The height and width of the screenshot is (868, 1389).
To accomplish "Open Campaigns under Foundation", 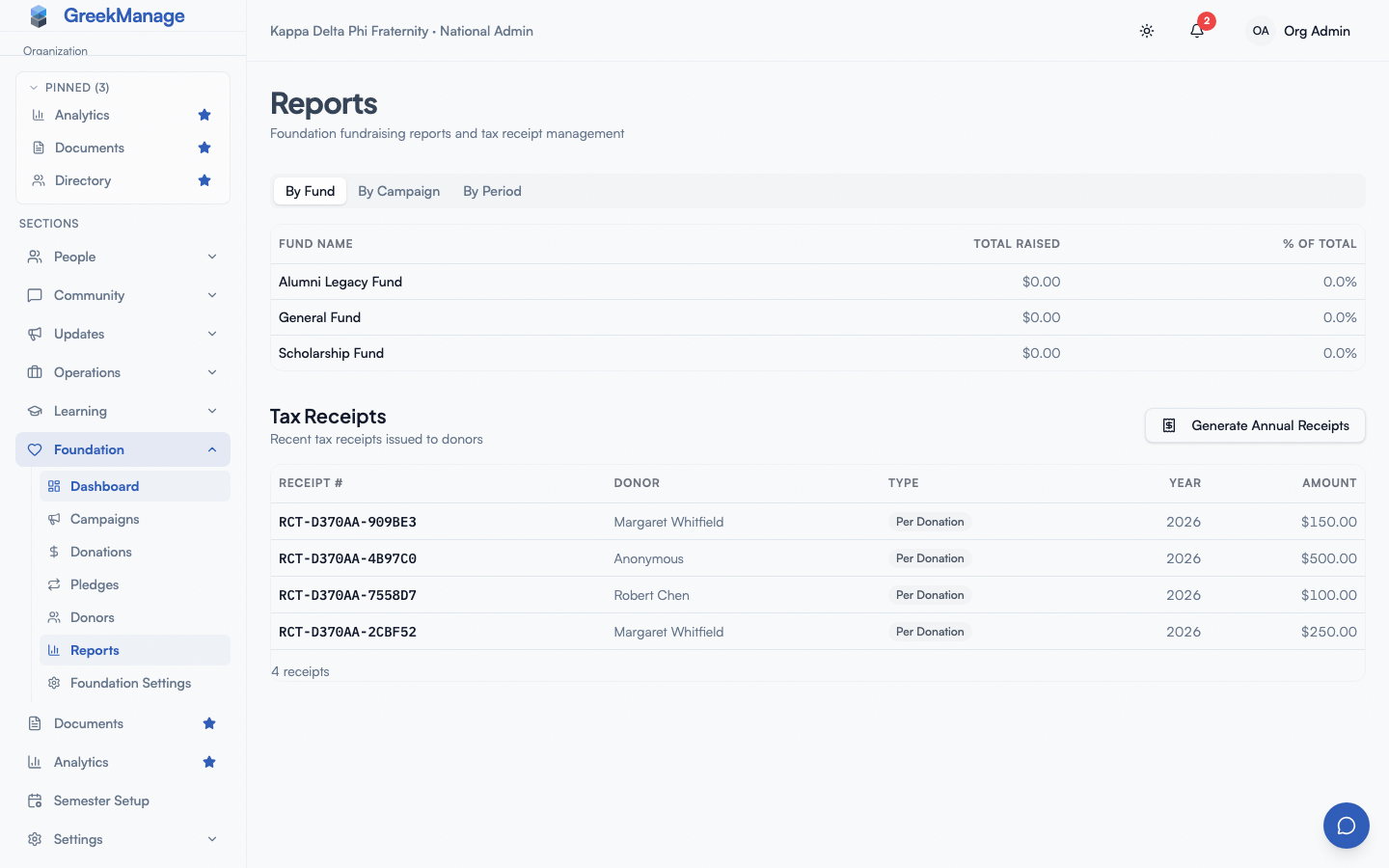I will [x=135, y=519].
